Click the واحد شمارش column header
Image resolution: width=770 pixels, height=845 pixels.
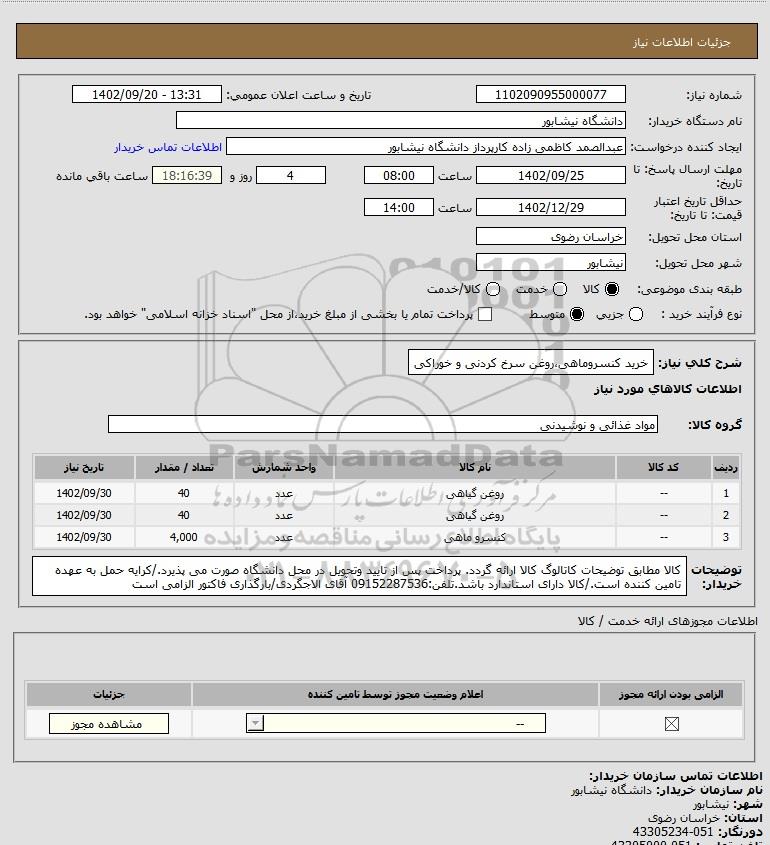[284, 468]
